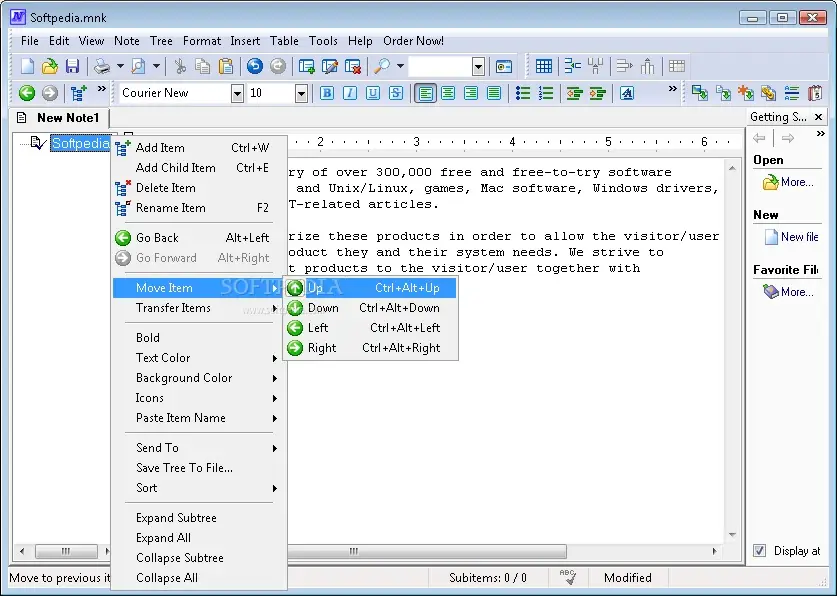Click Expand All in context menu
Viewport: 837px width, 596px height.
(x=200, y=538)
